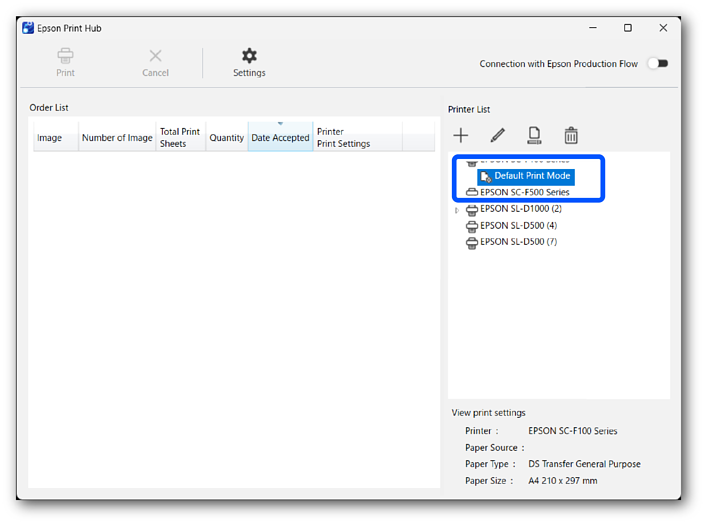Select EPSON SL-D500 (4) printer
The height and width of the screenshot is (524, 705).
(518, 226)
